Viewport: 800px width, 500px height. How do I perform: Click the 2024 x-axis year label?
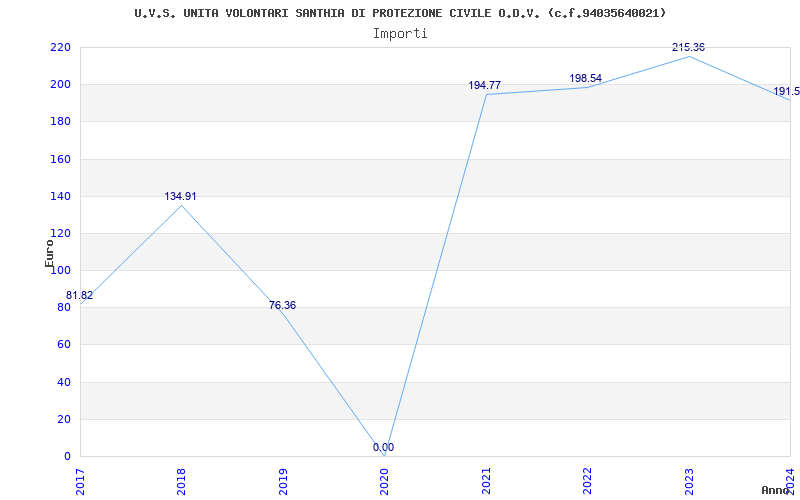coord(790,481)
